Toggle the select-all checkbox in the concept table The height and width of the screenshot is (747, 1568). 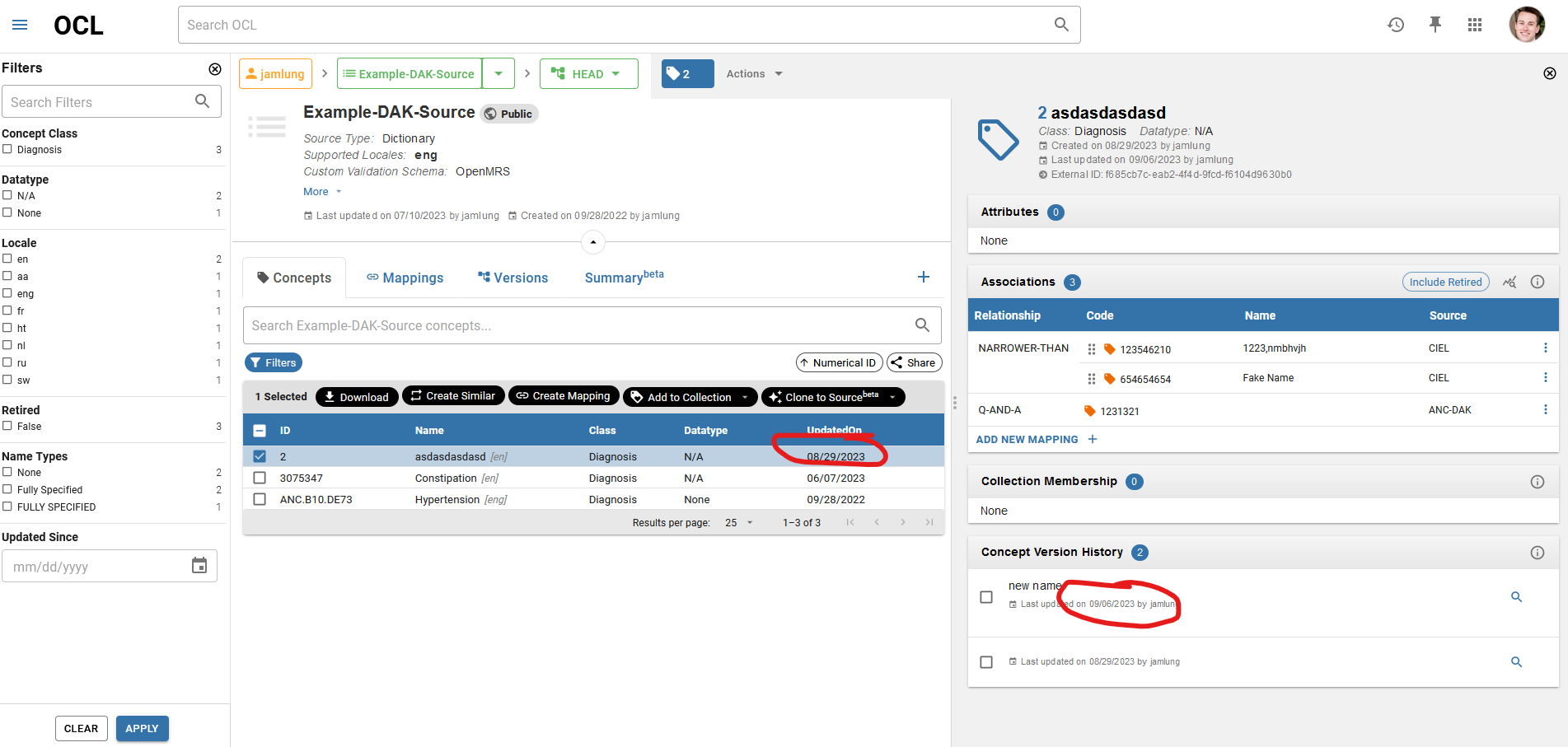(260, 430)
